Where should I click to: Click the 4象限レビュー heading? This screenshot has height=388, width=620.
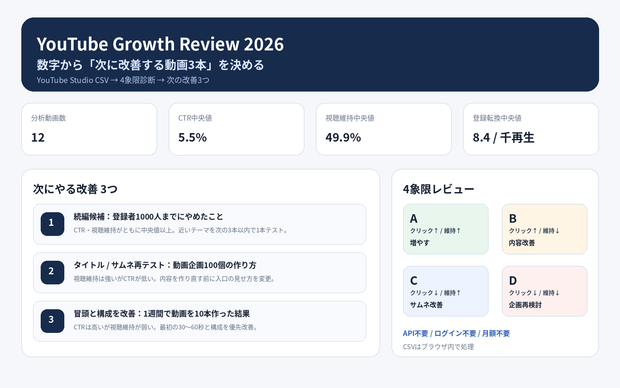click(x=439, y=189)
